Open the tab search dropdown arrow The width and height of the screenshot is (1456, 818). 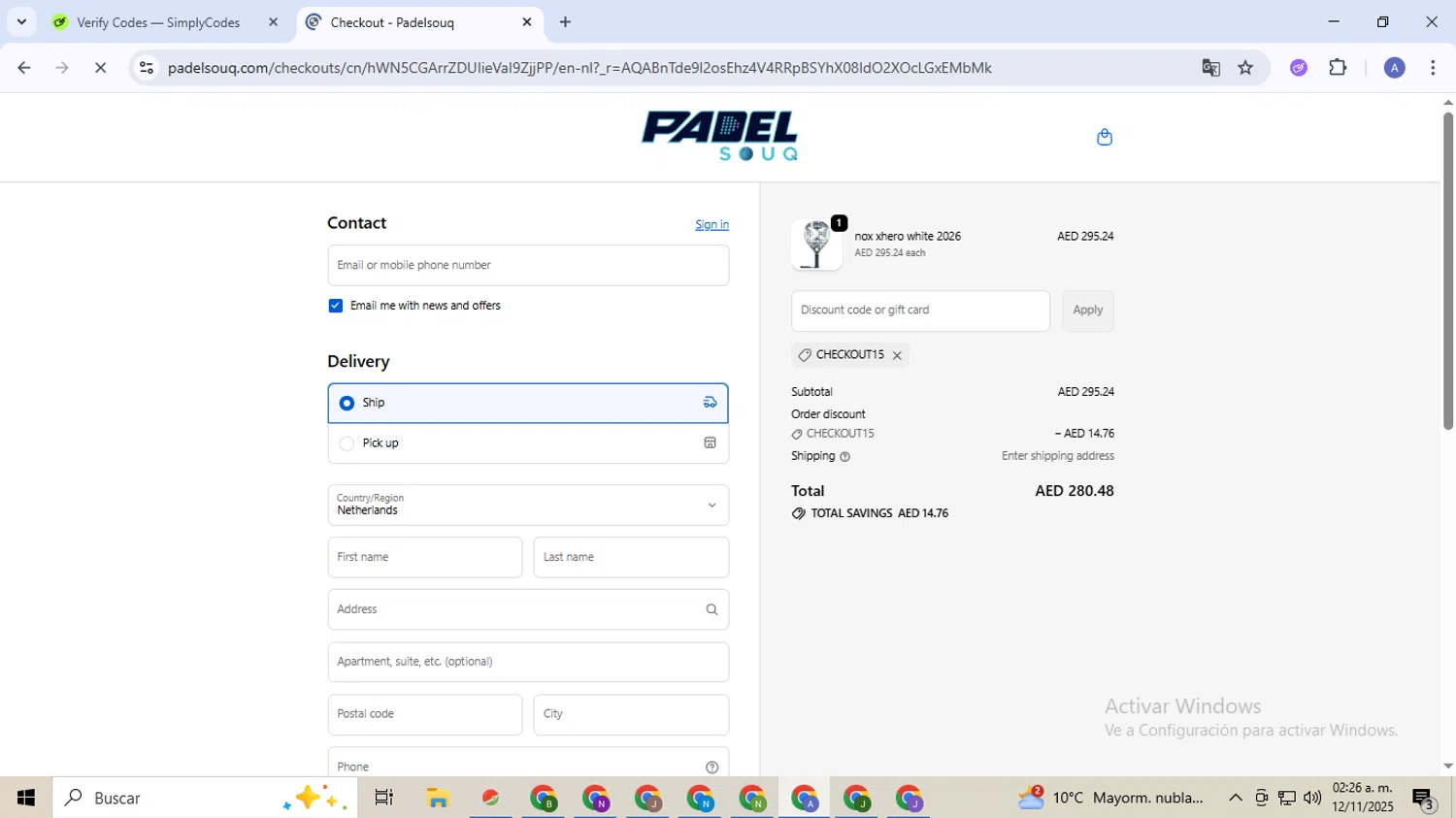(x=21, y=22)
